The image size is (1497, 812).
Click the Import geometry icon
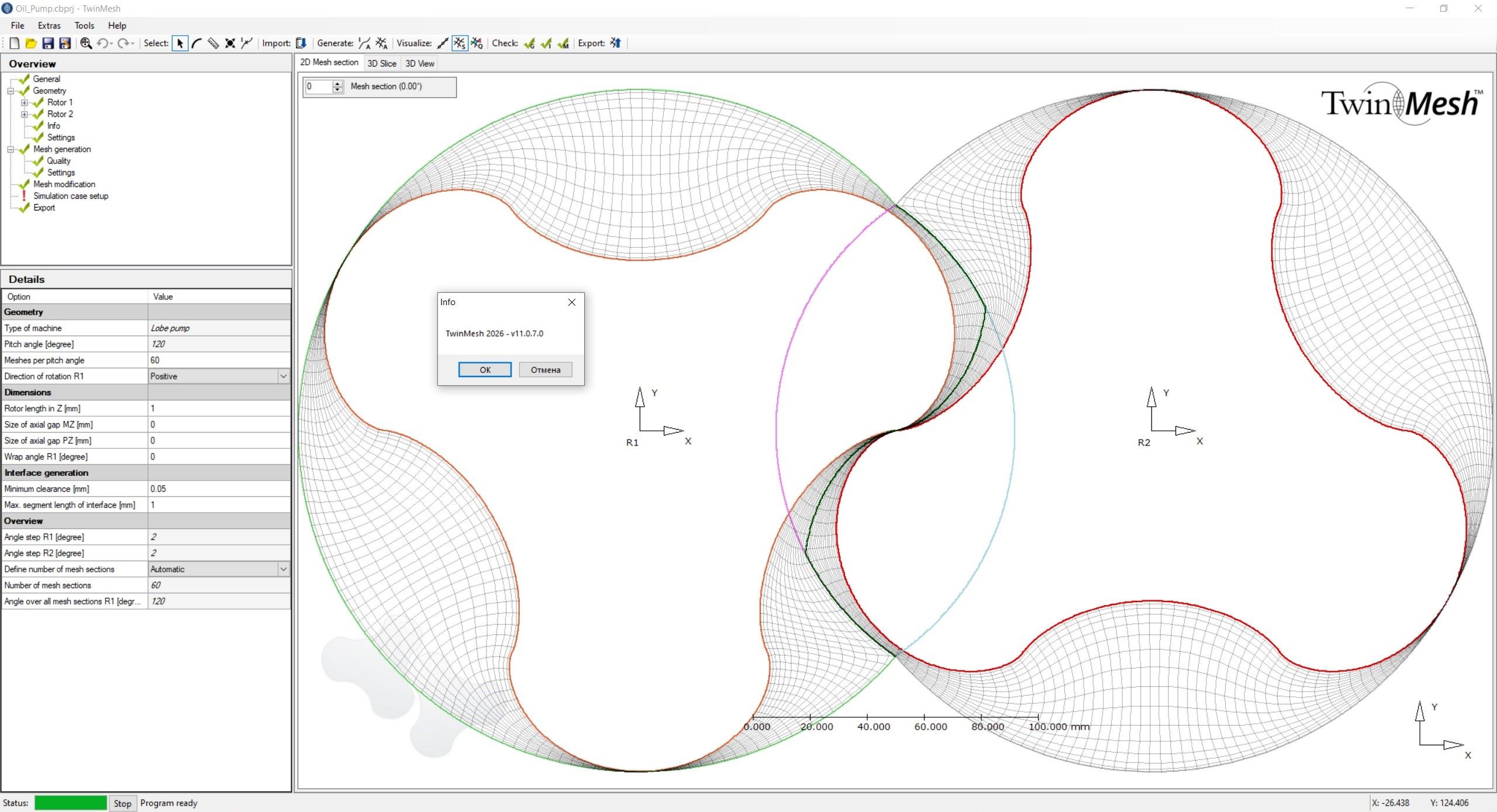point(301,43)
